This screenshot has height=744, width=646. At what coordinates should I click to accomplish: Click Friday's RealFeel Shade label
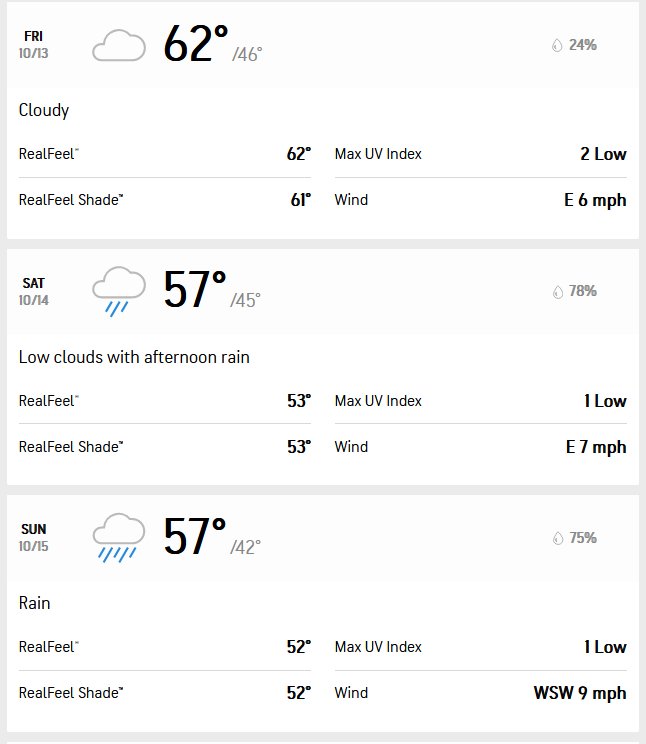click(71, 200)
